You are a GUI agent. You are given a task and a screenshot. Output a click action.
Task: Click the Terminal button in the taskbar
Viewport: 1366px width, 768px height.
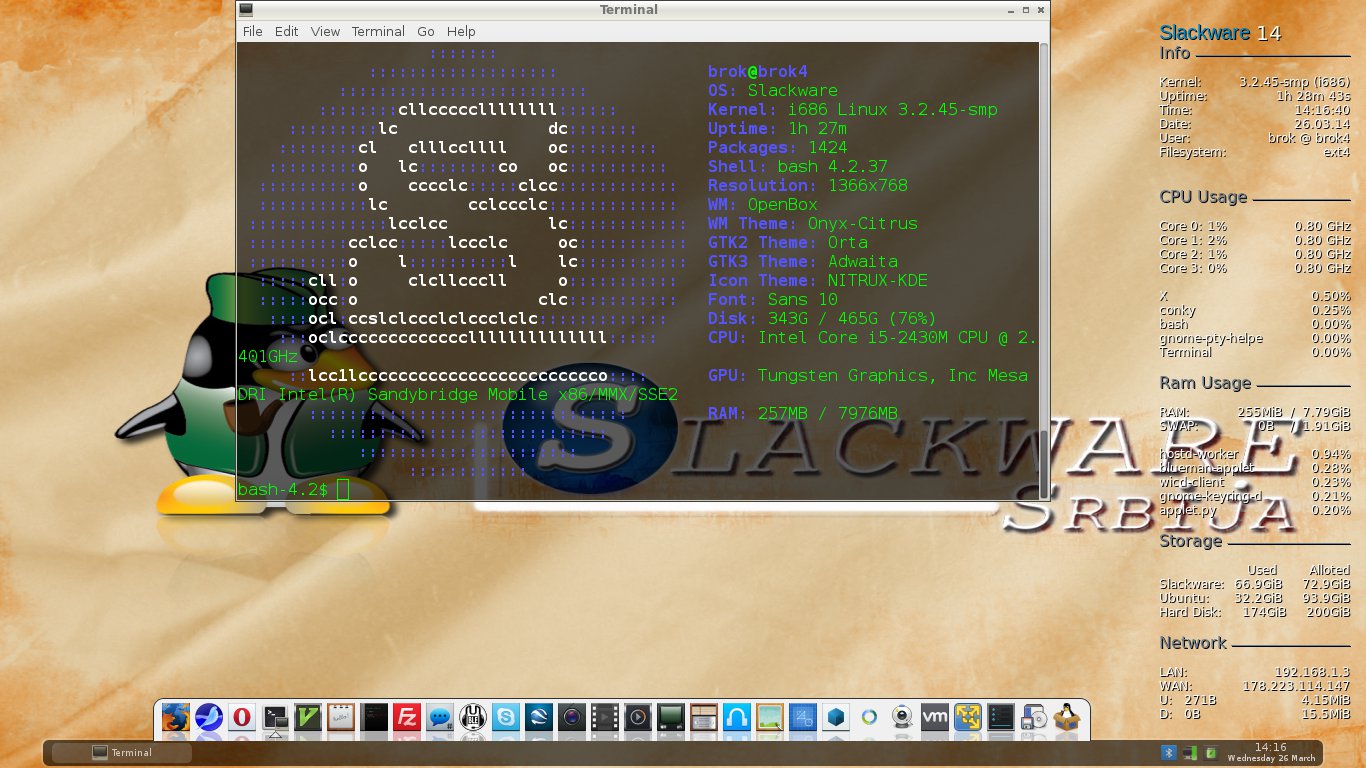122,752
